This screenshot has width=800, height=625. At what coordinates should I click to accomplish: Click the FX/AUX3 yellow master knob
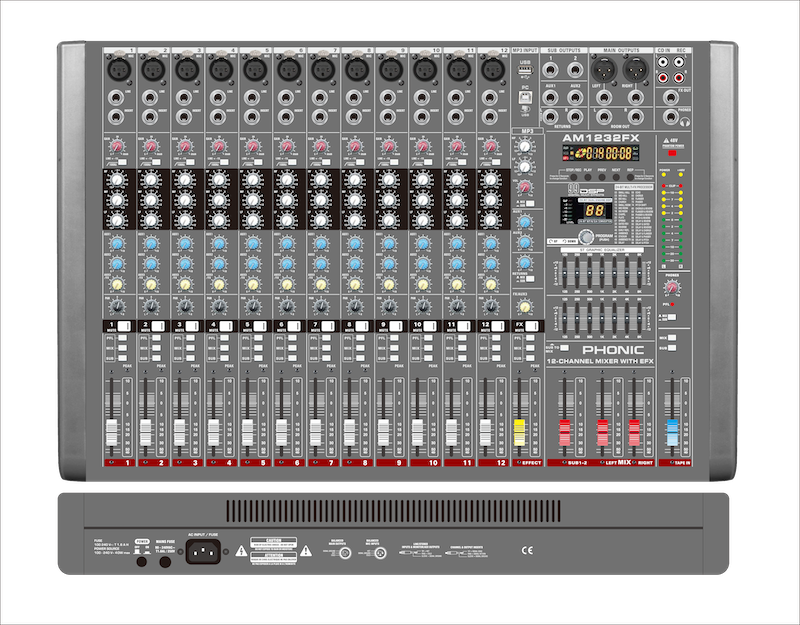tap(524, 307)
